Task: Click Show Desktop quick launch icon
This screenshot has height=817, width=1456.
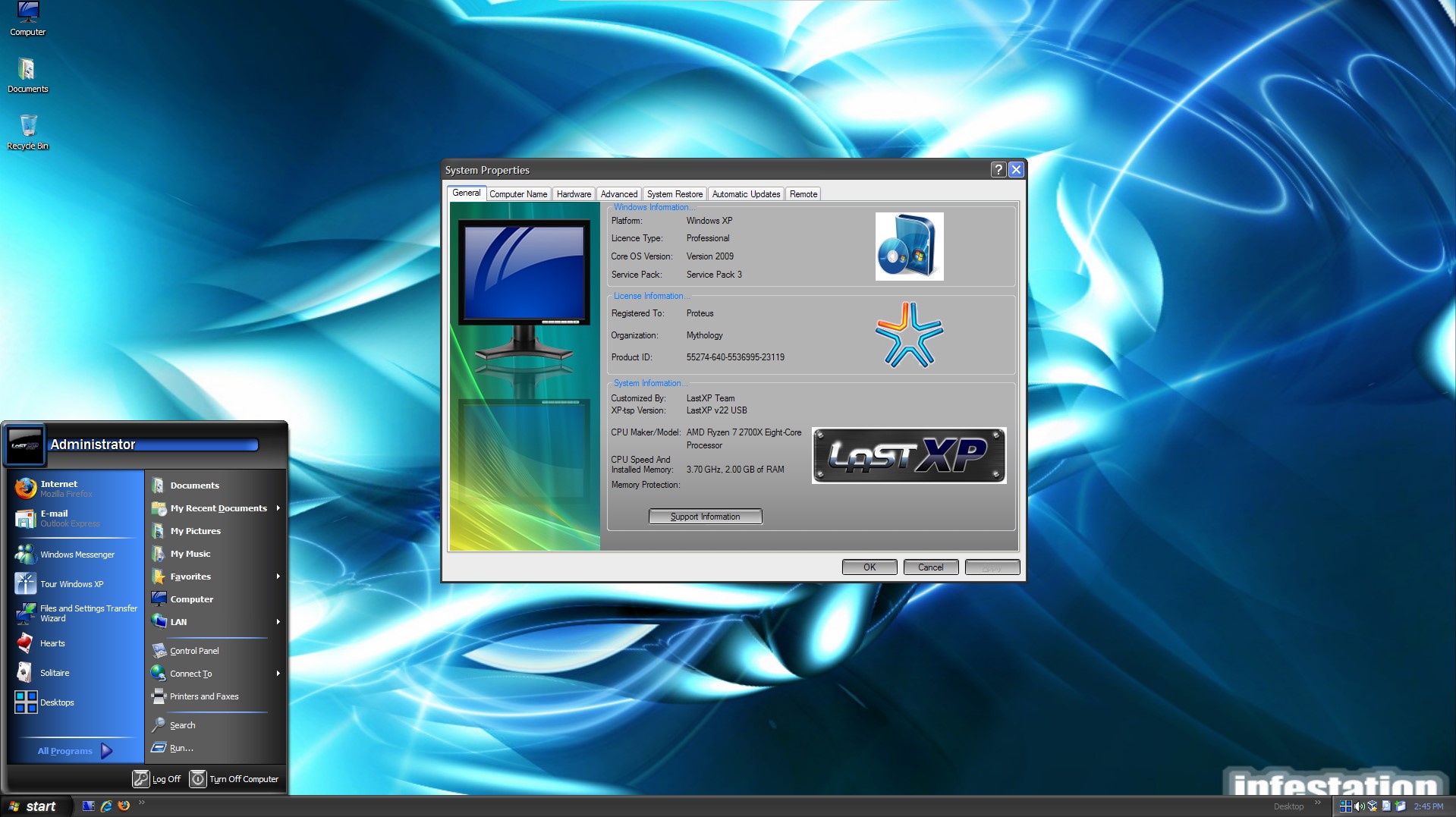Action: [x=89, y=806]
